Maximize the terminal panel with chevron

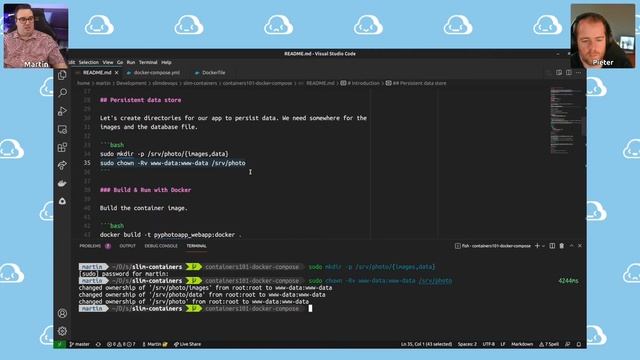coord(571,246)
